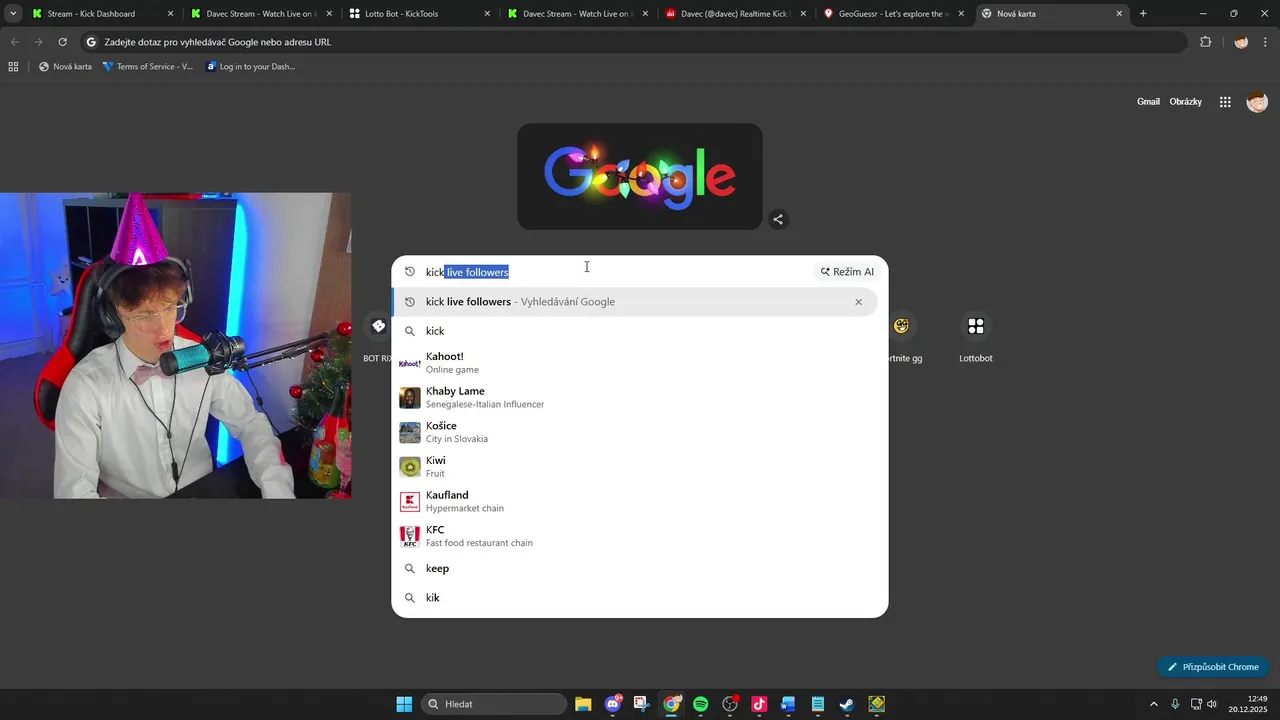Open TikTok app from the taskbar
1280x720 pixels.
[x=759, y=704]
